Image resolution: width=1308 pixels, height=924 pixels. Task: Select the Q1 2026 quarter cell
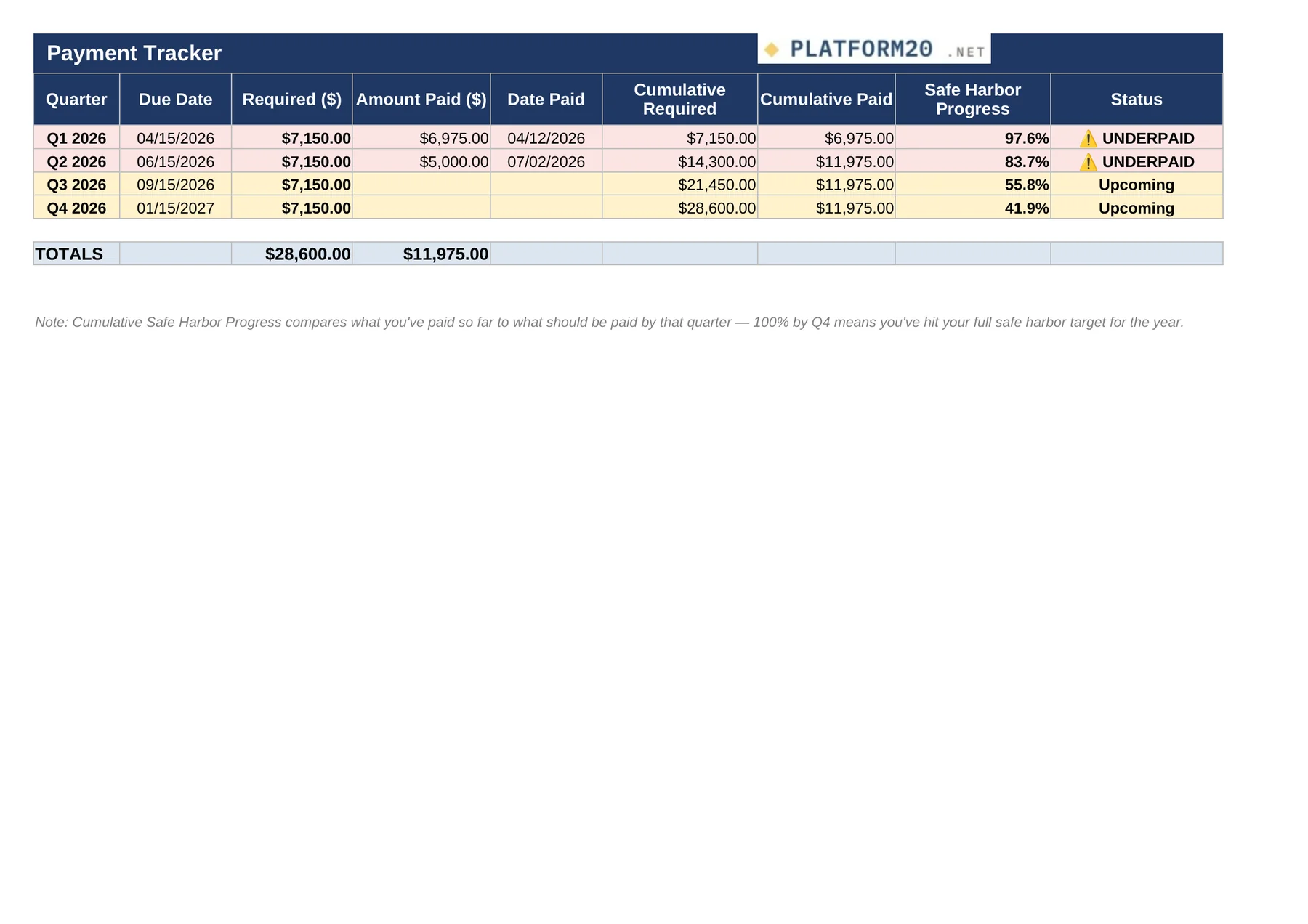point(76,138)
